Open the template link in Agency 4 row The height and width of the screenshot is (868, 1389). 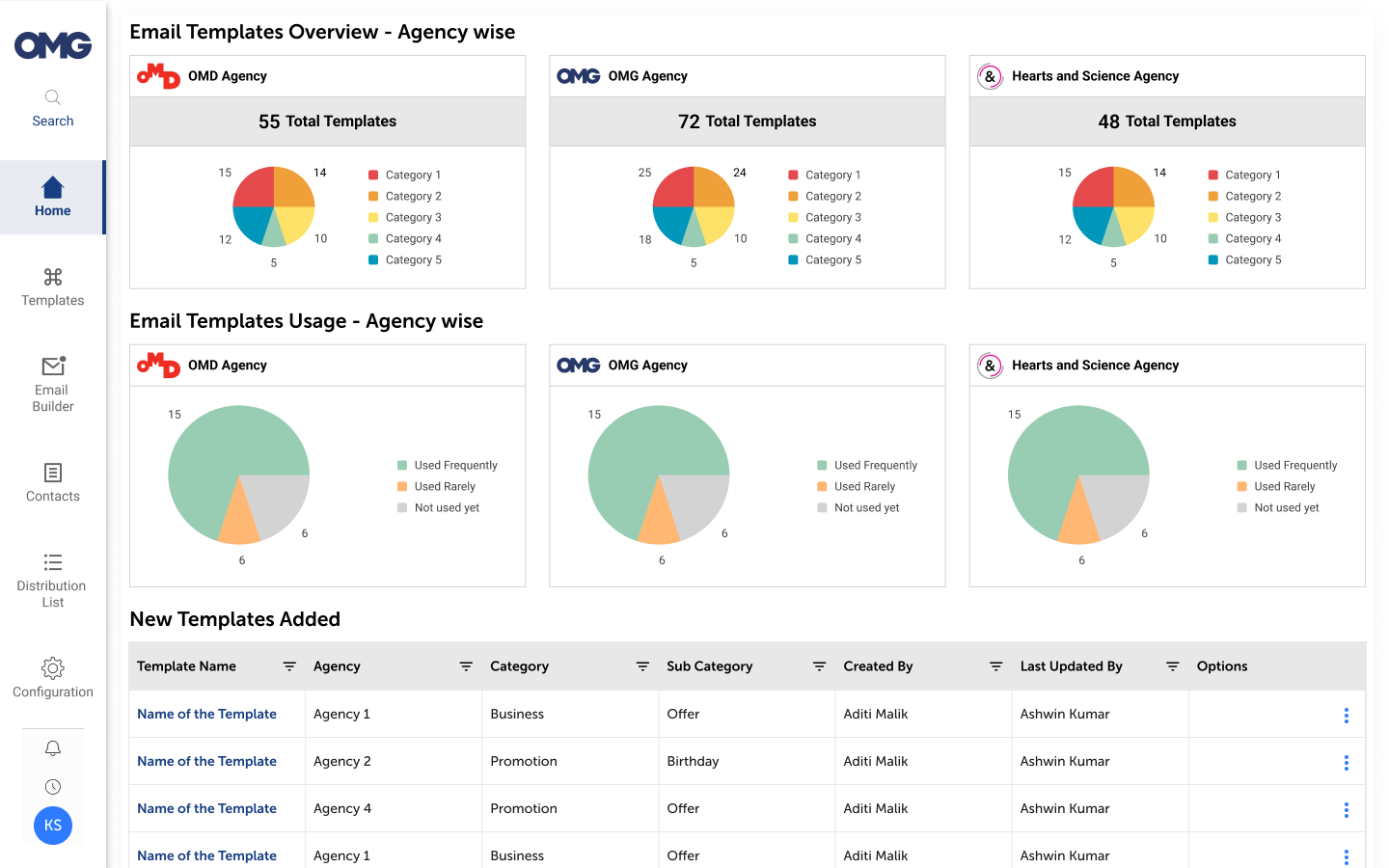[x=206, y=808]
